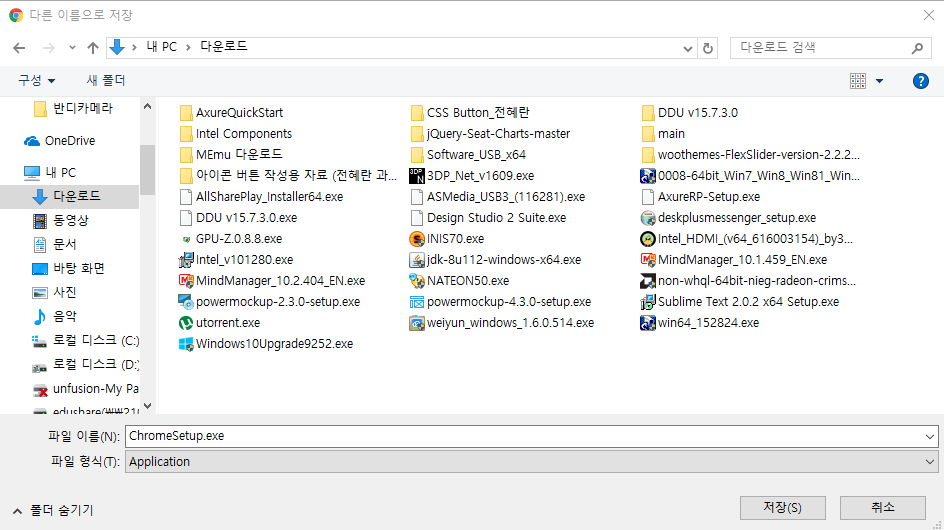Click the Windows10Upgrade9252.exe icon
The image size is (944, 530).
click(x=186, y=344)
